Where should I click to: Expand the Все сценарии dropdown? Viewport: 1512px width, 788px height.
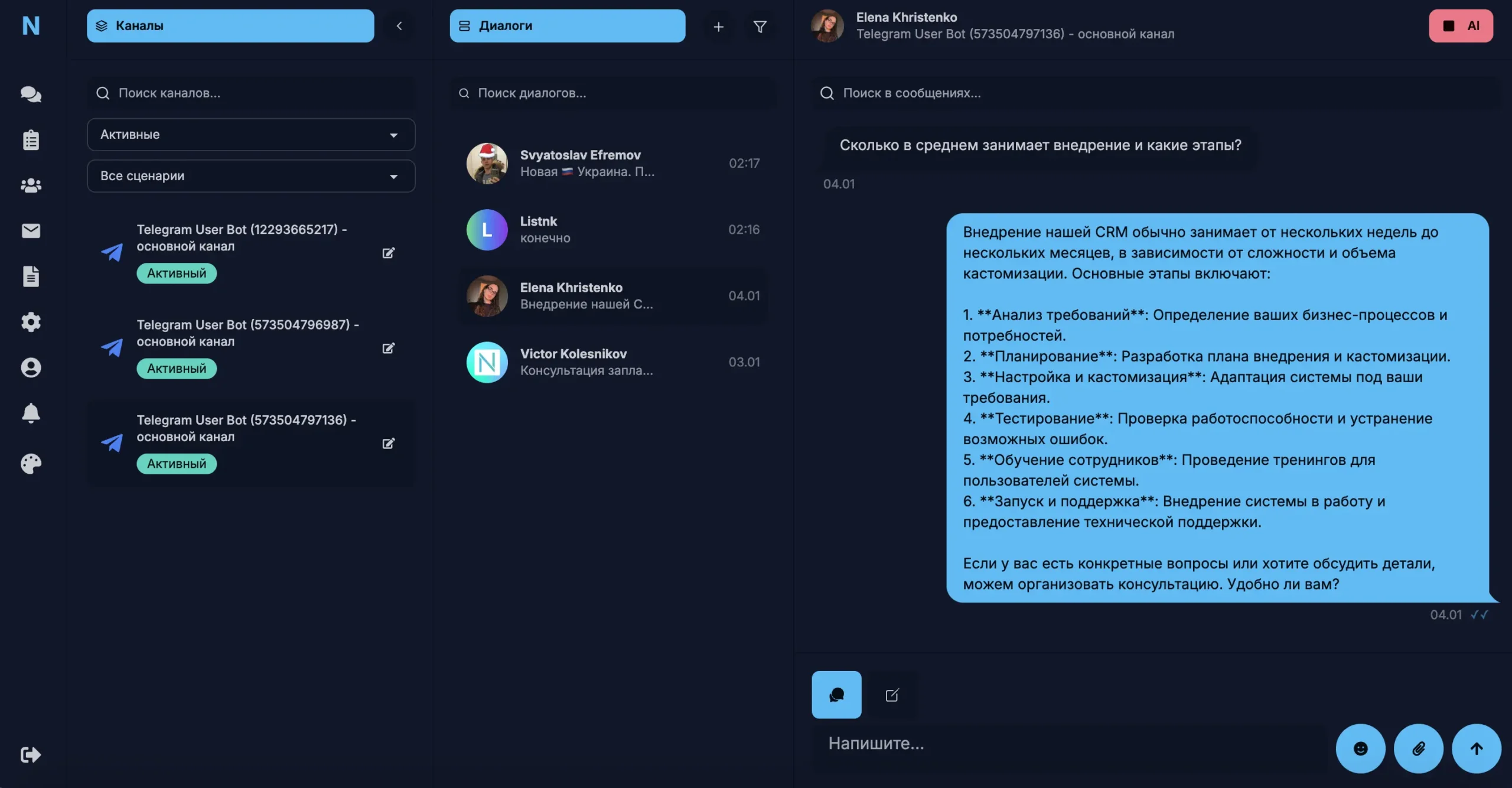coord(251,176)
